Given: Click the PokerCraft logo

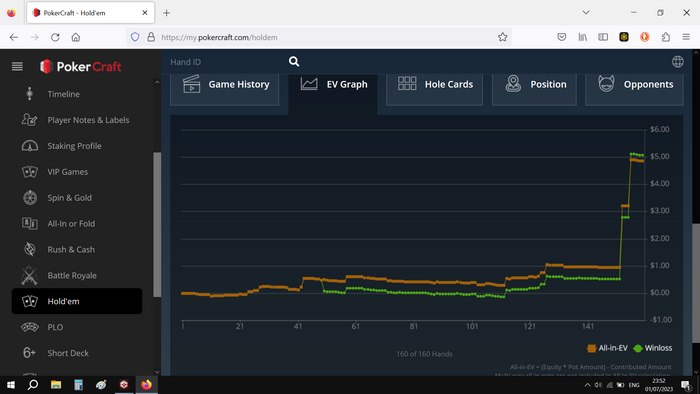Looking at the screenshot, I should point(80,66).
